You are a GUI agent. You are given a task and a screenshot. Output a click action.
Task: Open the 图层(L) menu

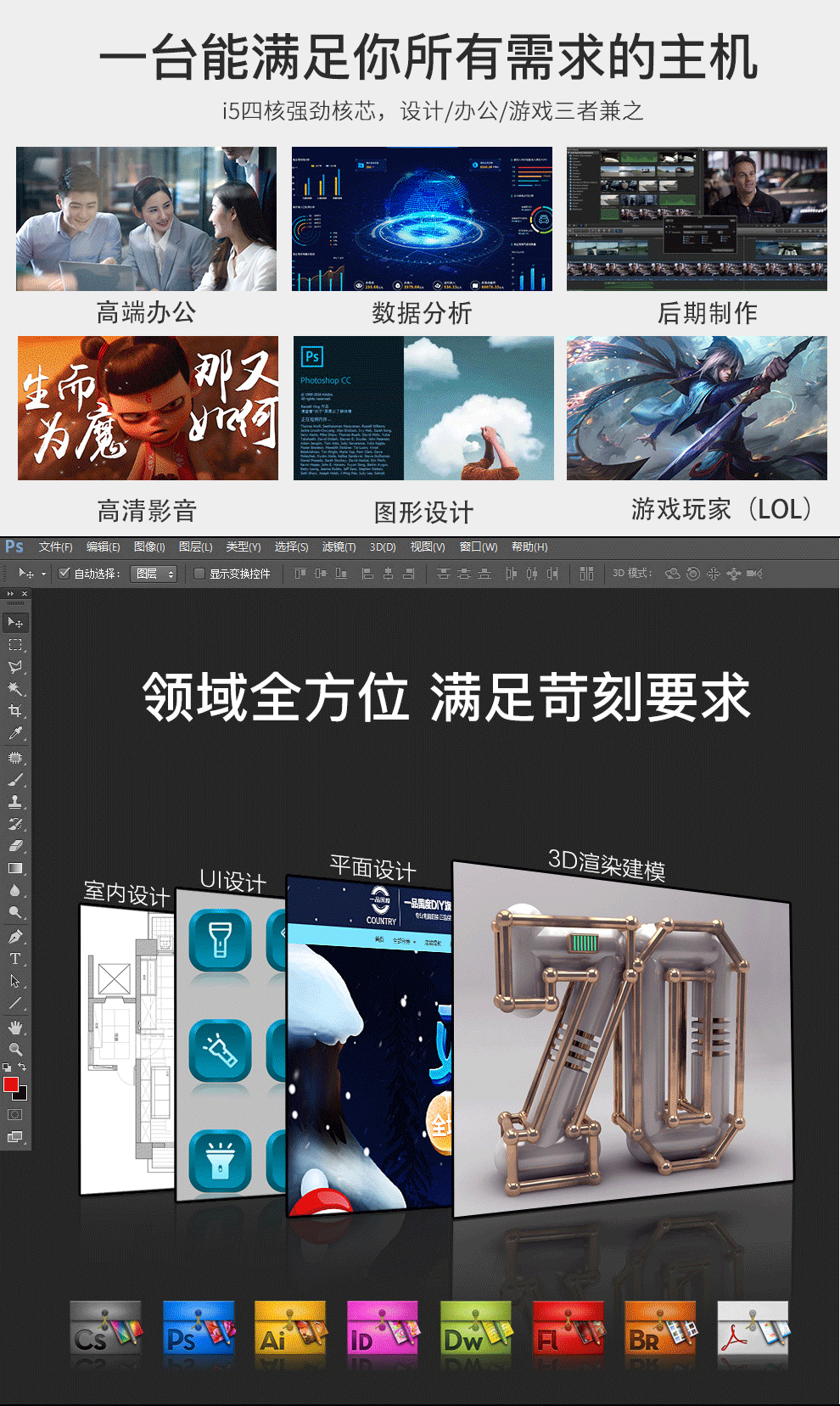point(196,547)
